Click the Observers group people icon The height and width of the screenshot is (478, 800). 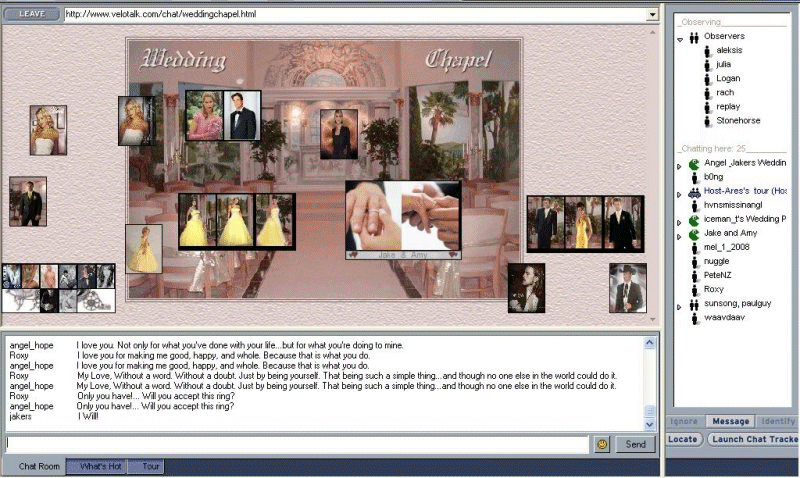click(693, 36)
